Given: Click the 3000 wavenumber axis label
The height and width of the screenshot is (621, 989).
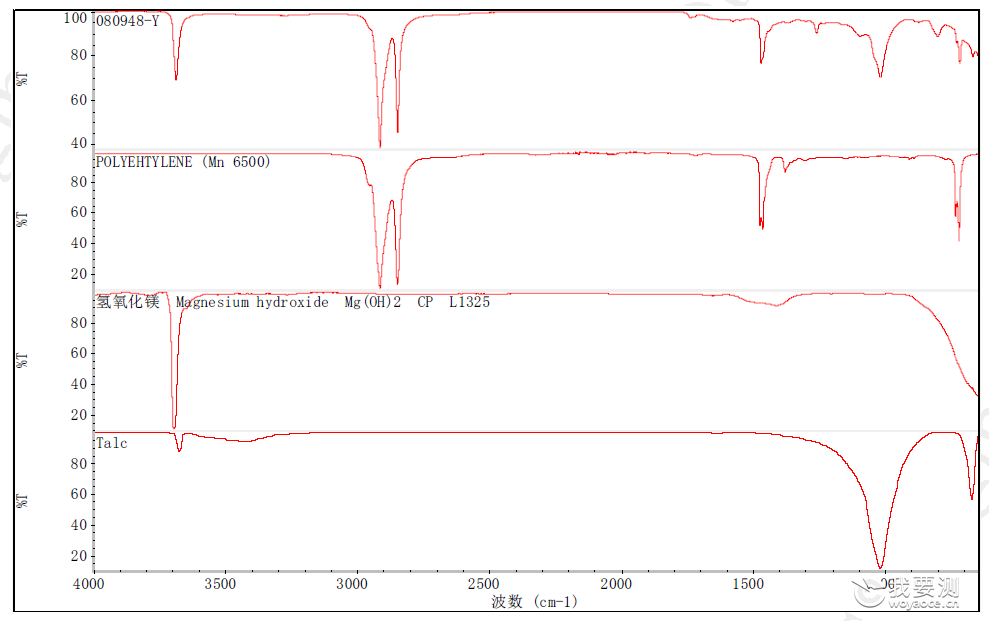Looking at the screenshot, I should coord(352,584).
